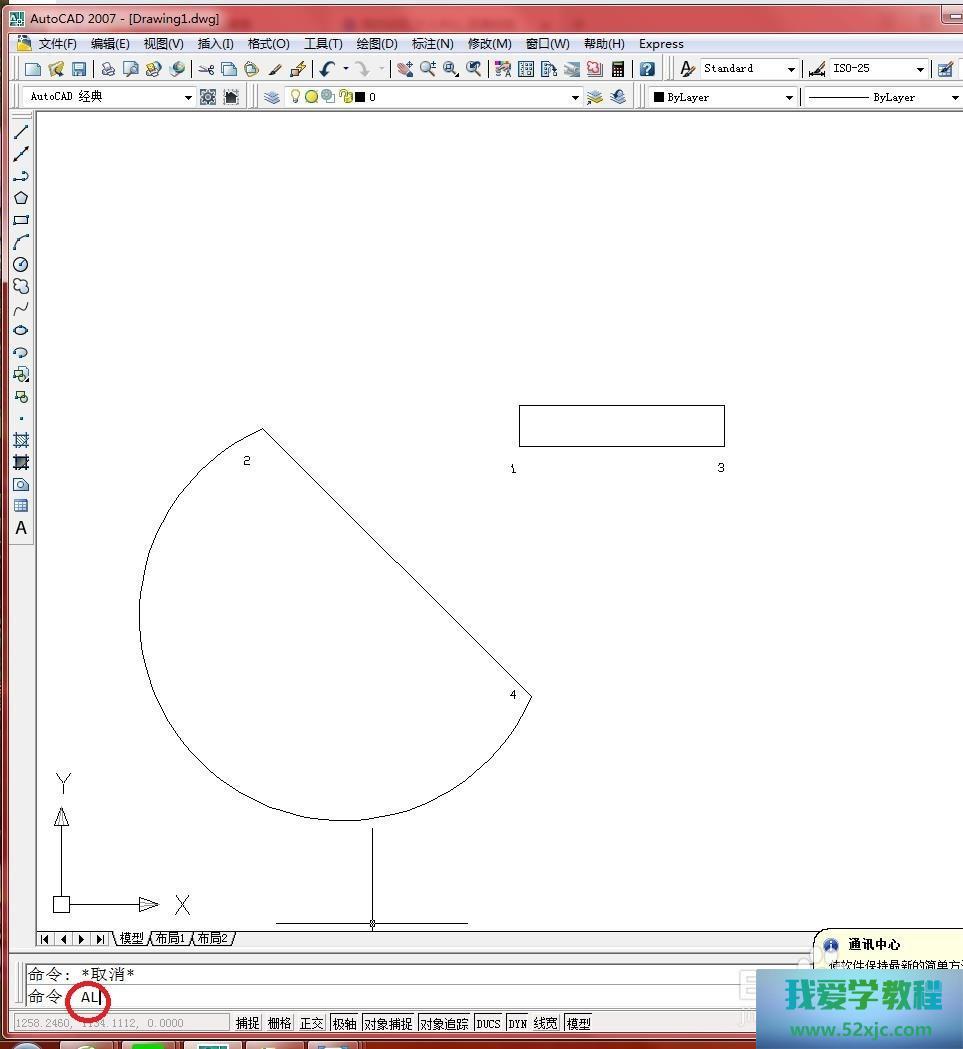Open the Layer Properties Manager icon
The height and width of the screenshot is (1049, 963).
[x=272, y=97]
